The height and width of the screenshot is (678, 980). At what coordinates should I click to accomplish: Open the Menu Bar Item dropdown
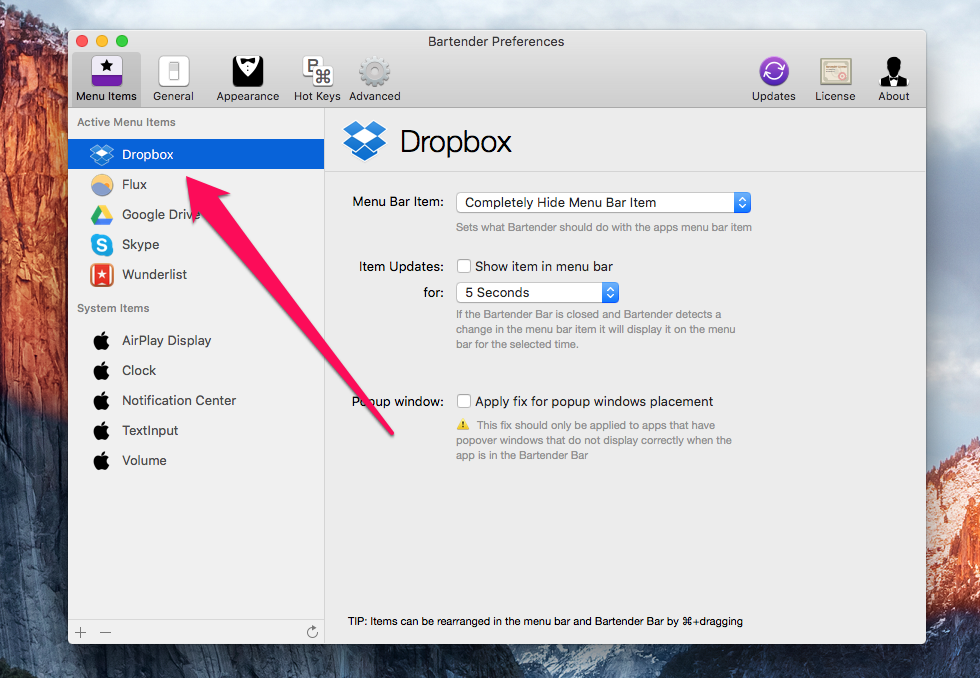603,202
